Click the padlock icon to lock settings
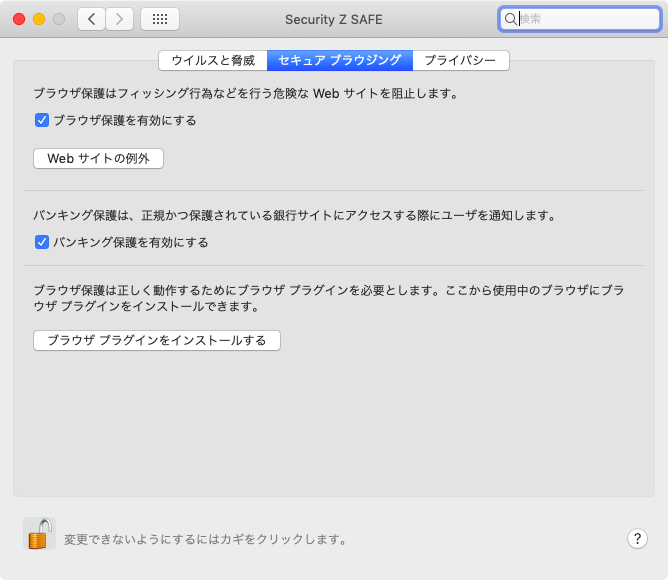This screenshot has height=580, width=668. point(39,534)
